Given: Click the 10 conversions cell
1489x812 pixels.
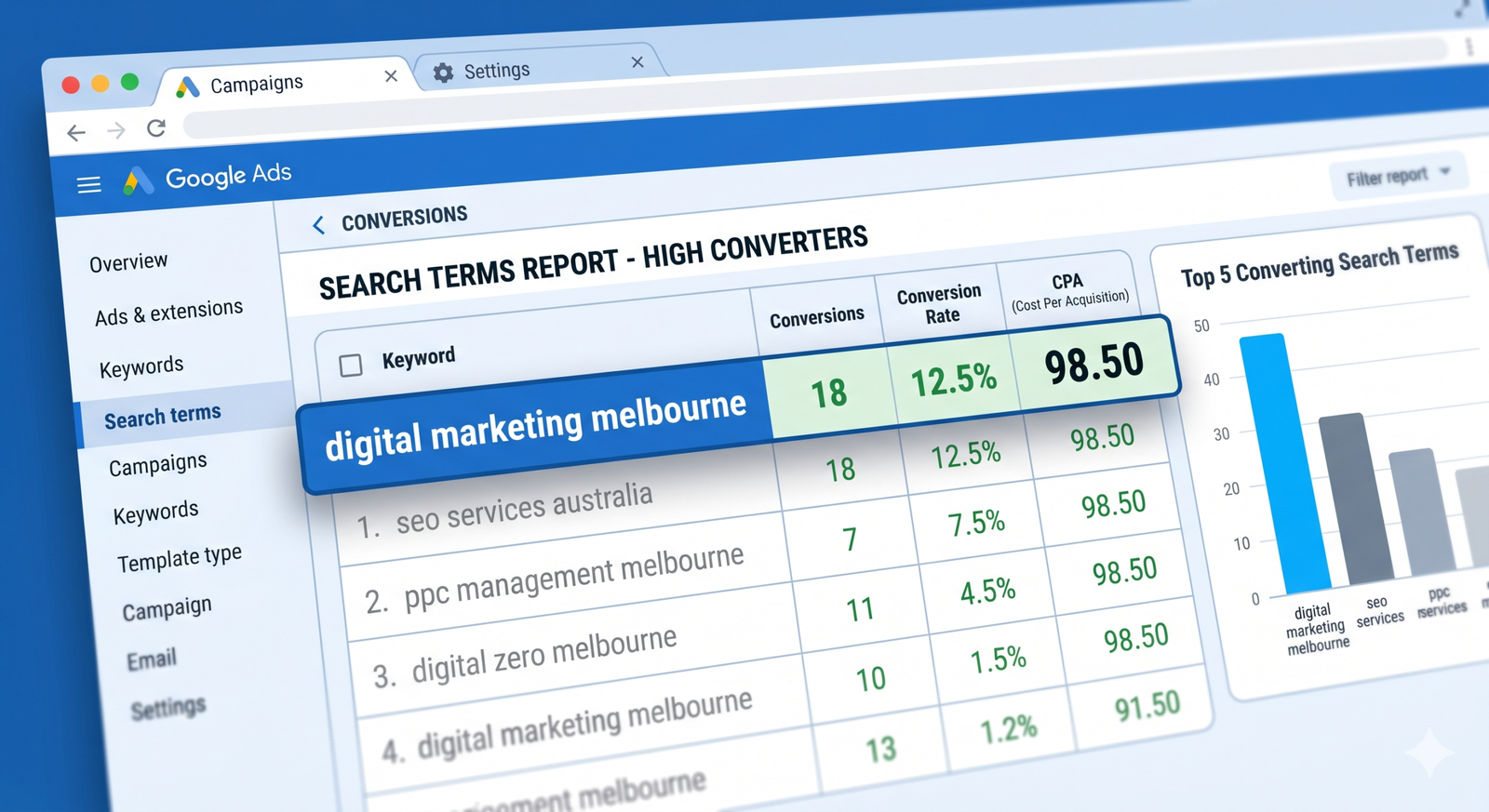Looking at the screenshot, I should point(870,679).
